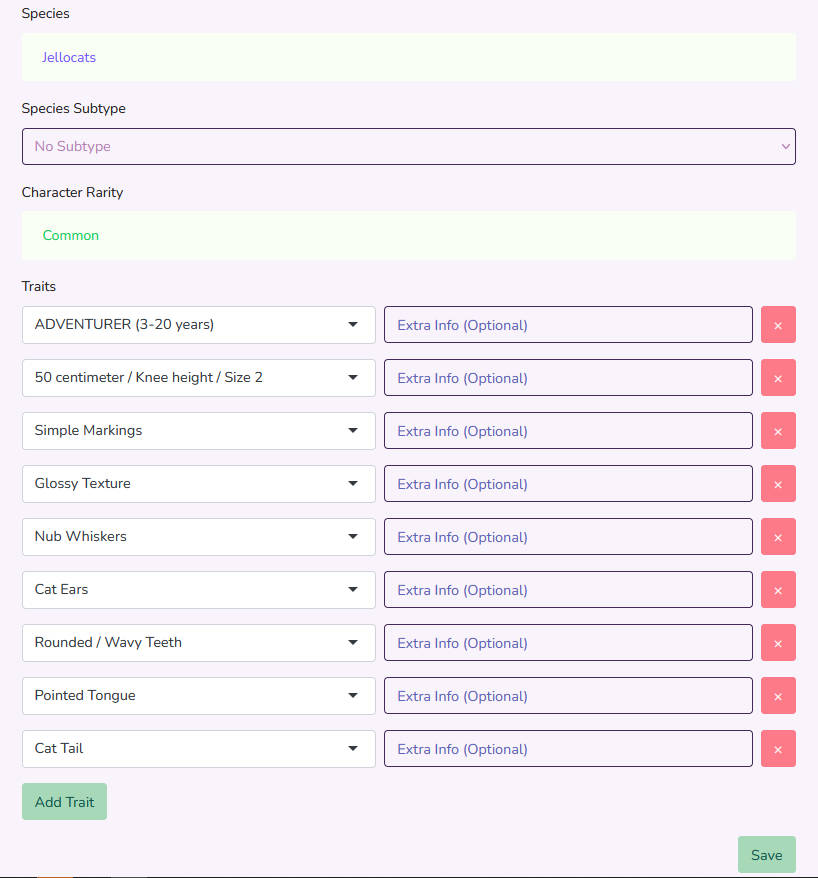818x878 pixels.
Task: Save the character traits
Action: pos(766,855)
